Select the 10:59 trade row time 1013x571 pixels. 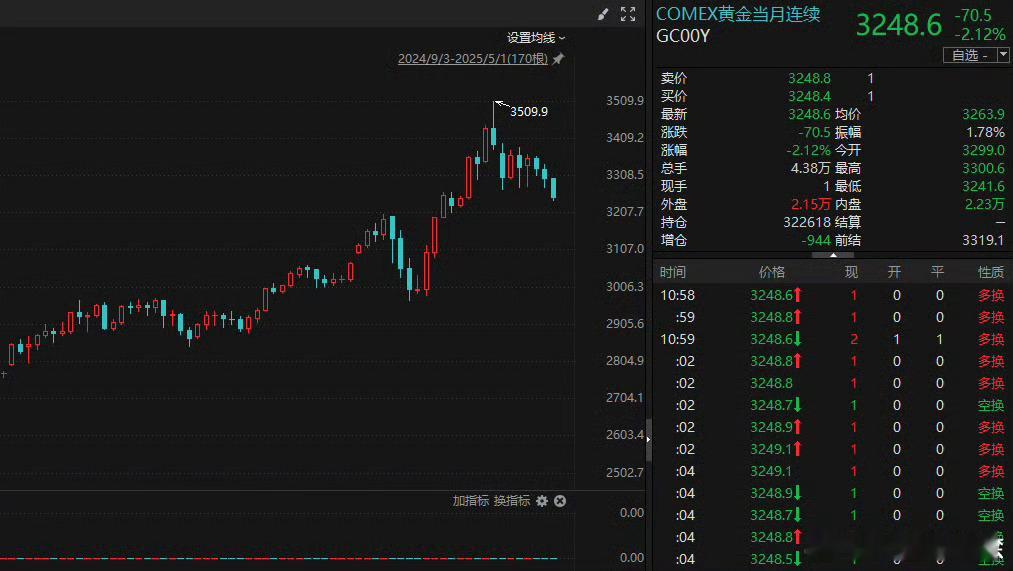(x=677, y=339)
